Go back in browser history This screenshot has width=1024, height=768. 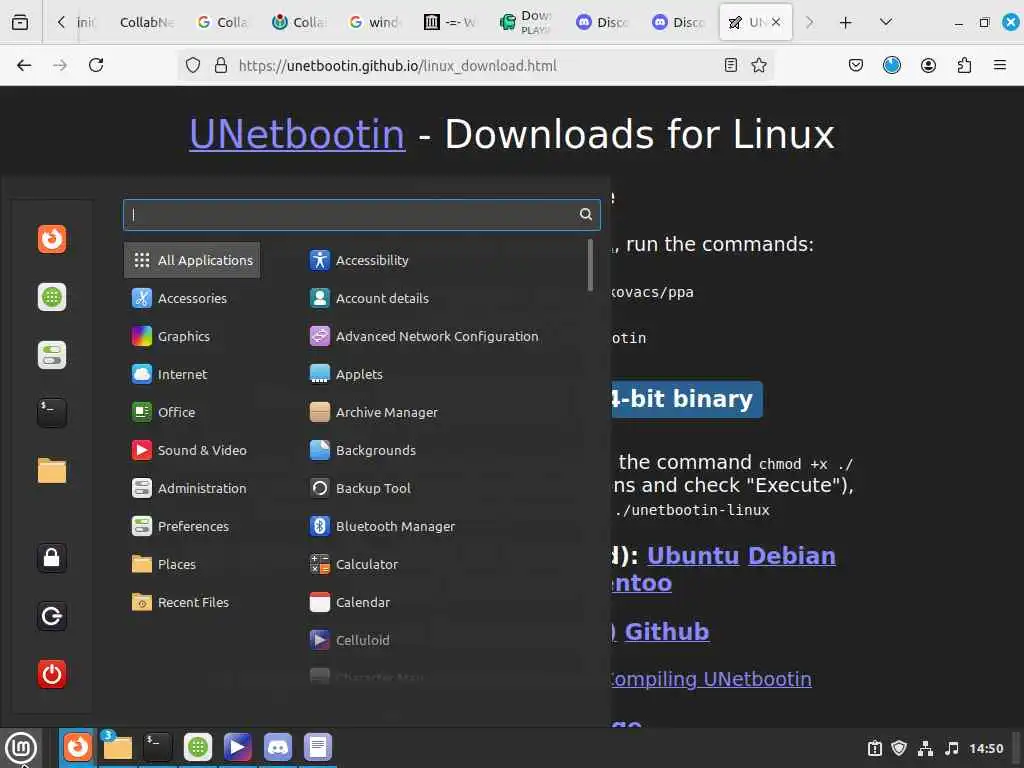[x=24, y=65]
